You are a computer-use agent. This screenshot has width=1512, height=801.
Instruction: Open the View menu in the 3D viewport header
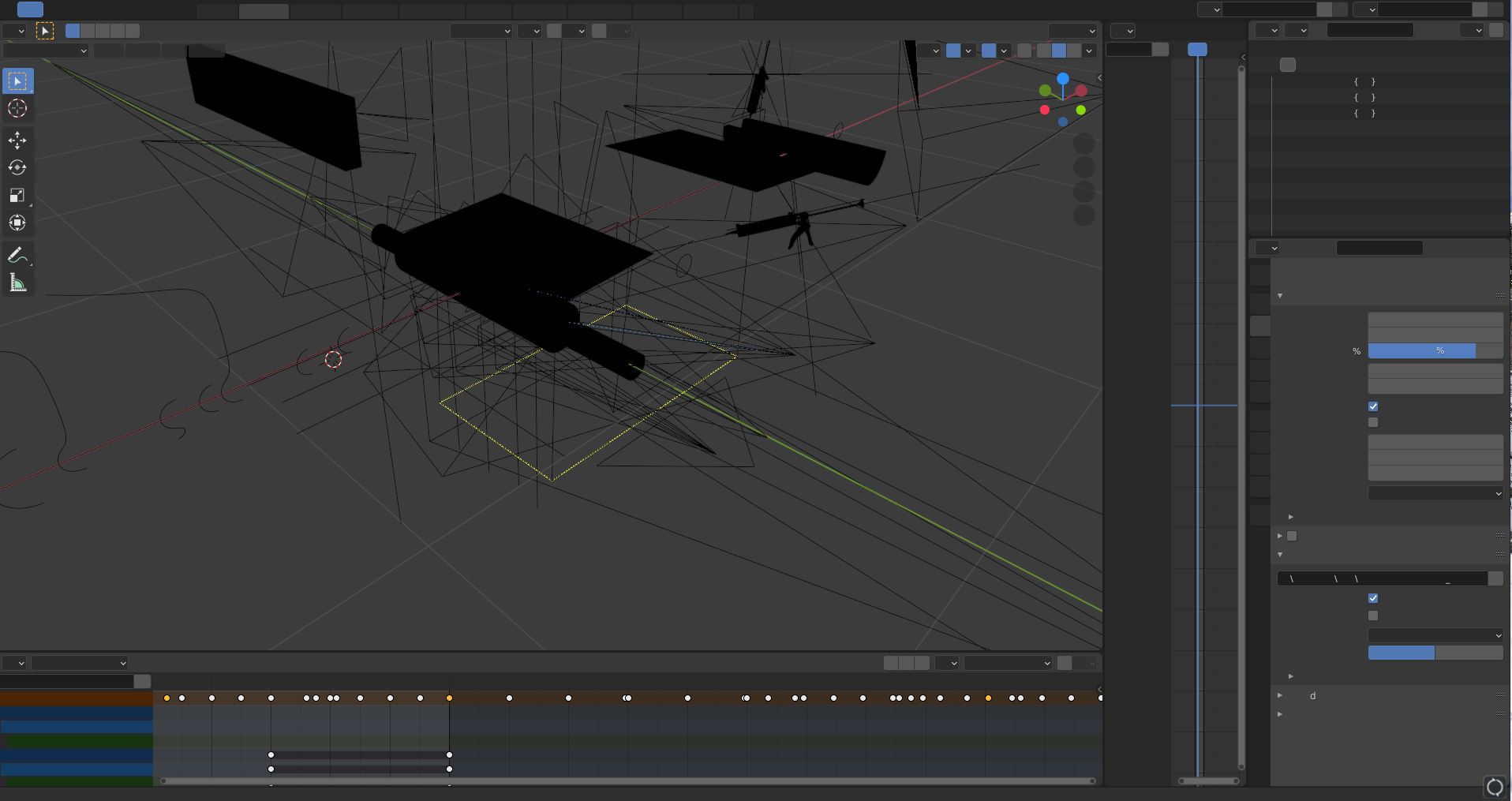coord(108,51)
